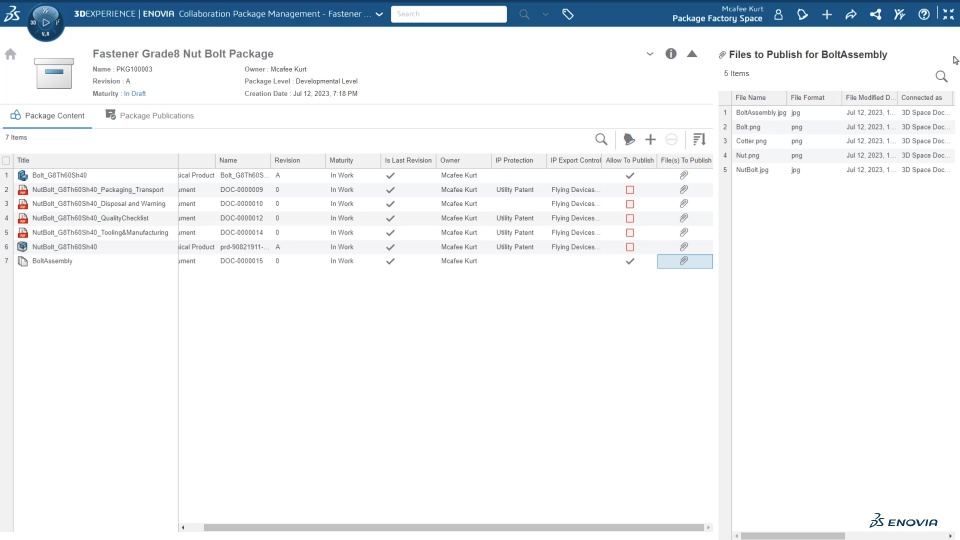Search within package content list
Image resolution: width=960 pixels, height=540 pixels.
click(x=601, y=140)
